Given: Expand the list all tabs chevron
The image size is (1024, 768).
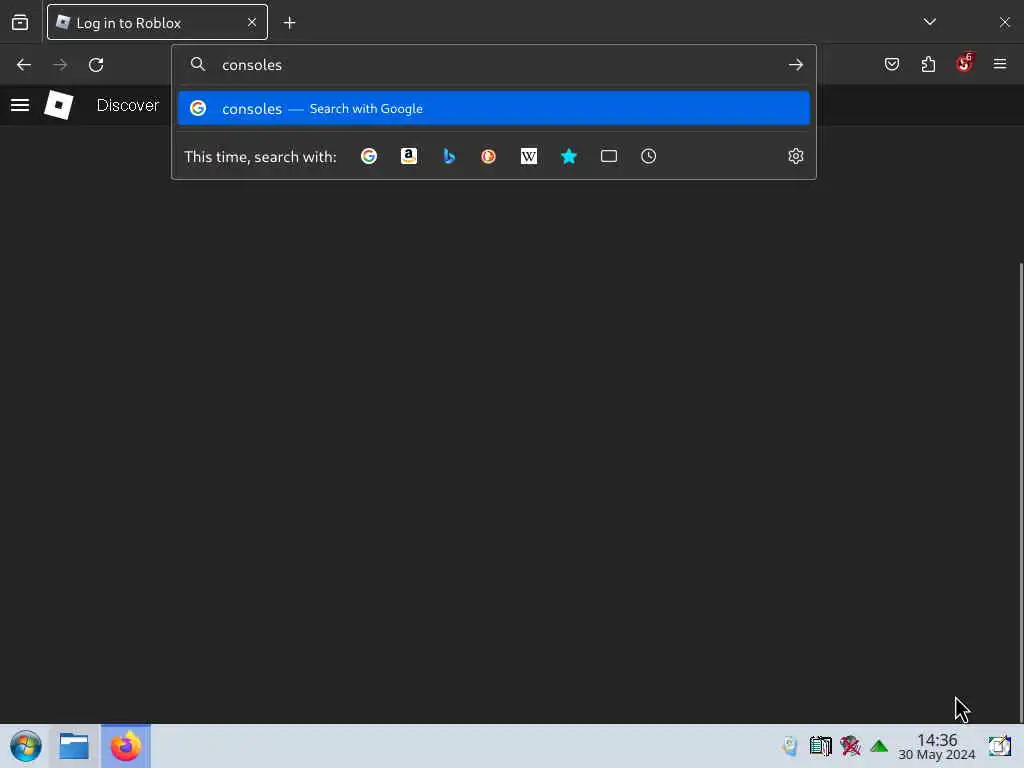Looking at the screenshot, I should pos(930,22).
